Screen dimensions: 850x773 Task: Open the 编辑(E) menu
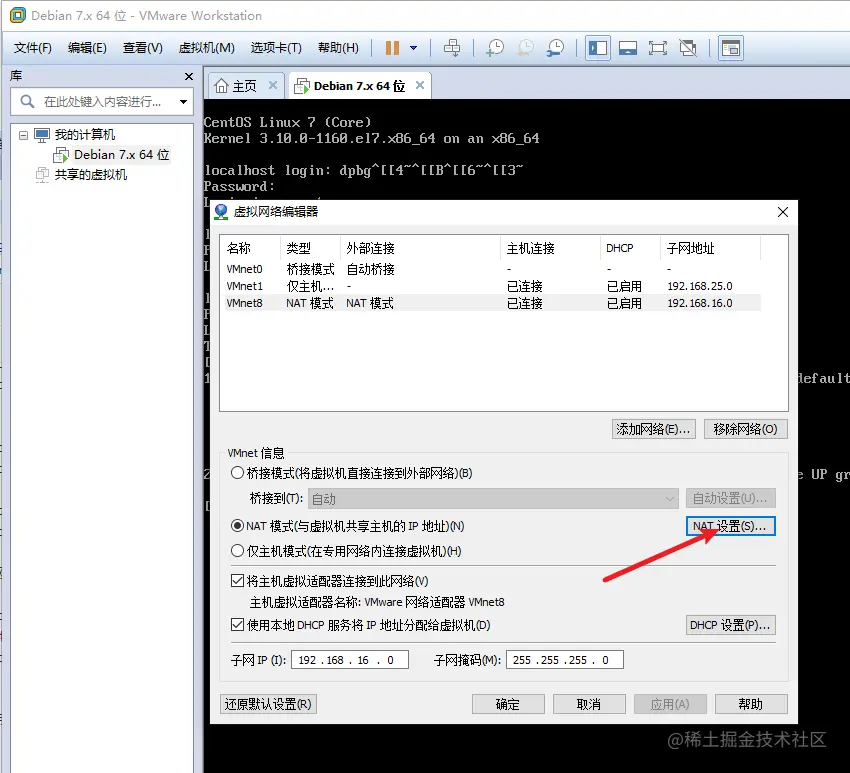tap(87, 48)
